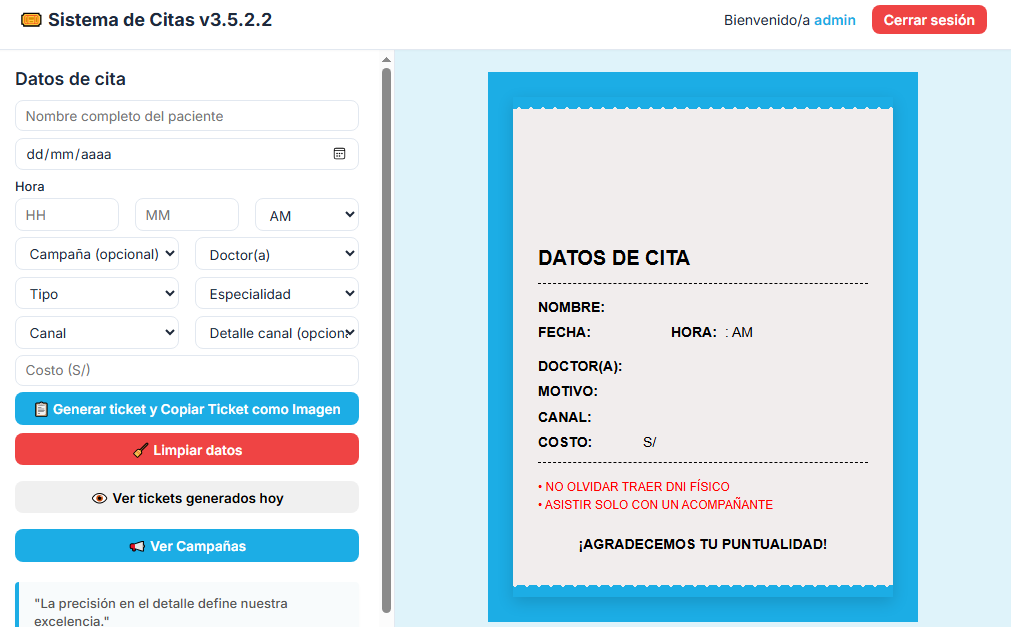Focus the Nombre completo del paciente field
Screen dimensions: 1011x627
click(187, 116)
